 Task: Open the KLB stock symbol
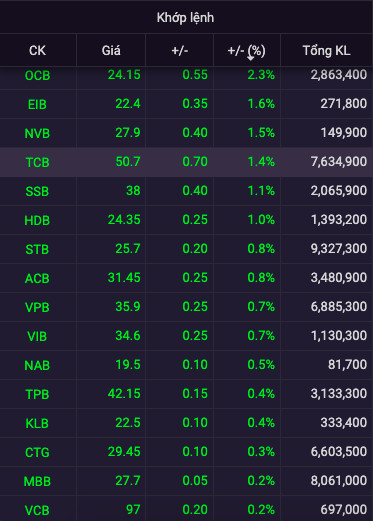tap(37, 423)
